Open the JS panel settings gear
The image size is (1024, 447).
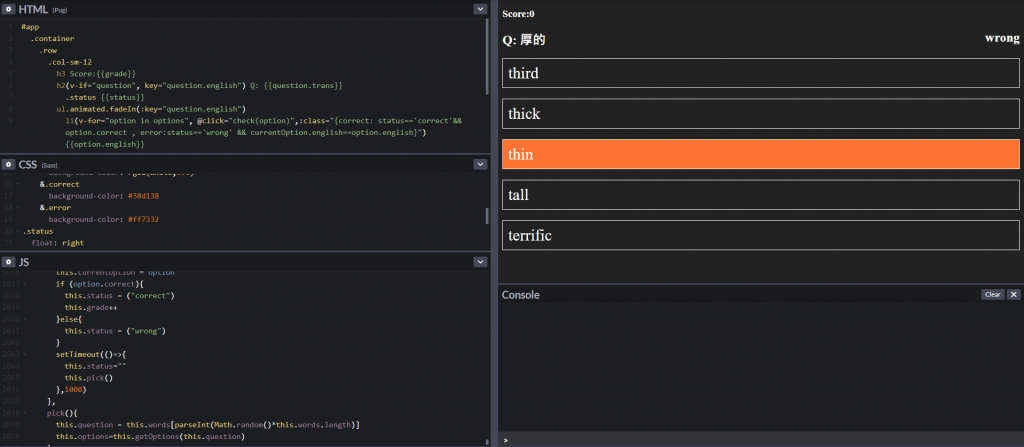point(9,262)
